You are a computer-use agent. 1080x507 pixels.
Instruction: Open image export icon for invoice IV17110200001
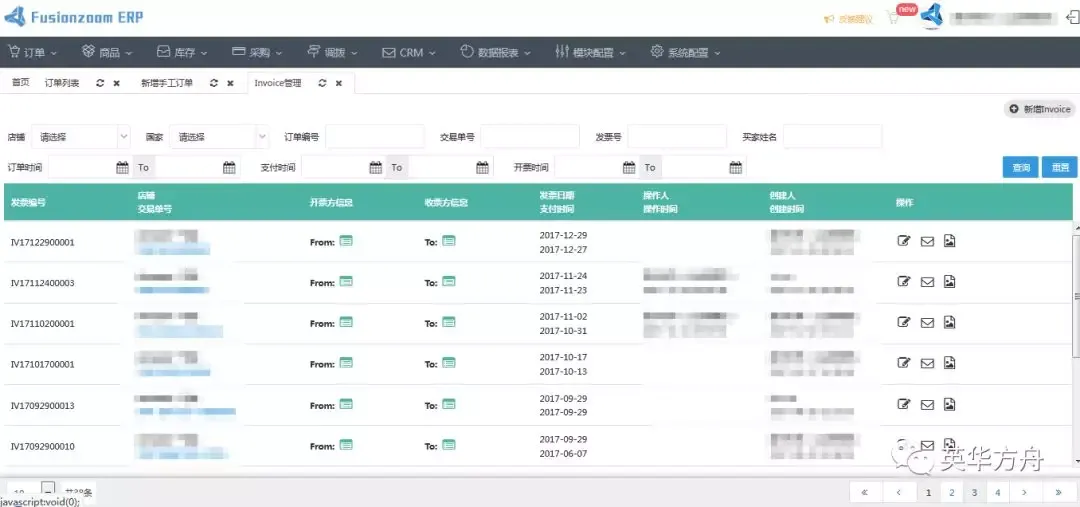point(949,322)
